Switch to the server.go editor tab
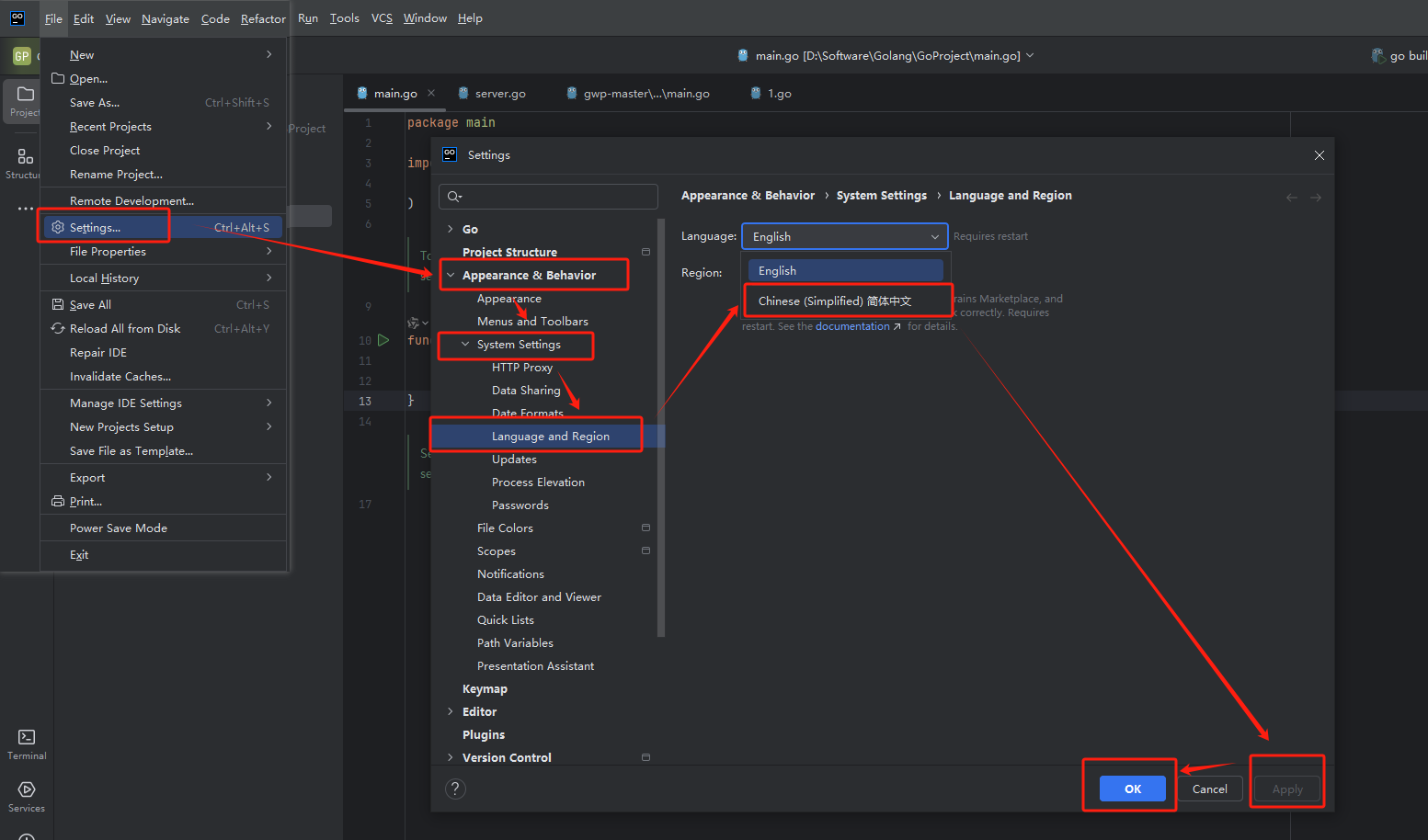 tap(493, 93)
